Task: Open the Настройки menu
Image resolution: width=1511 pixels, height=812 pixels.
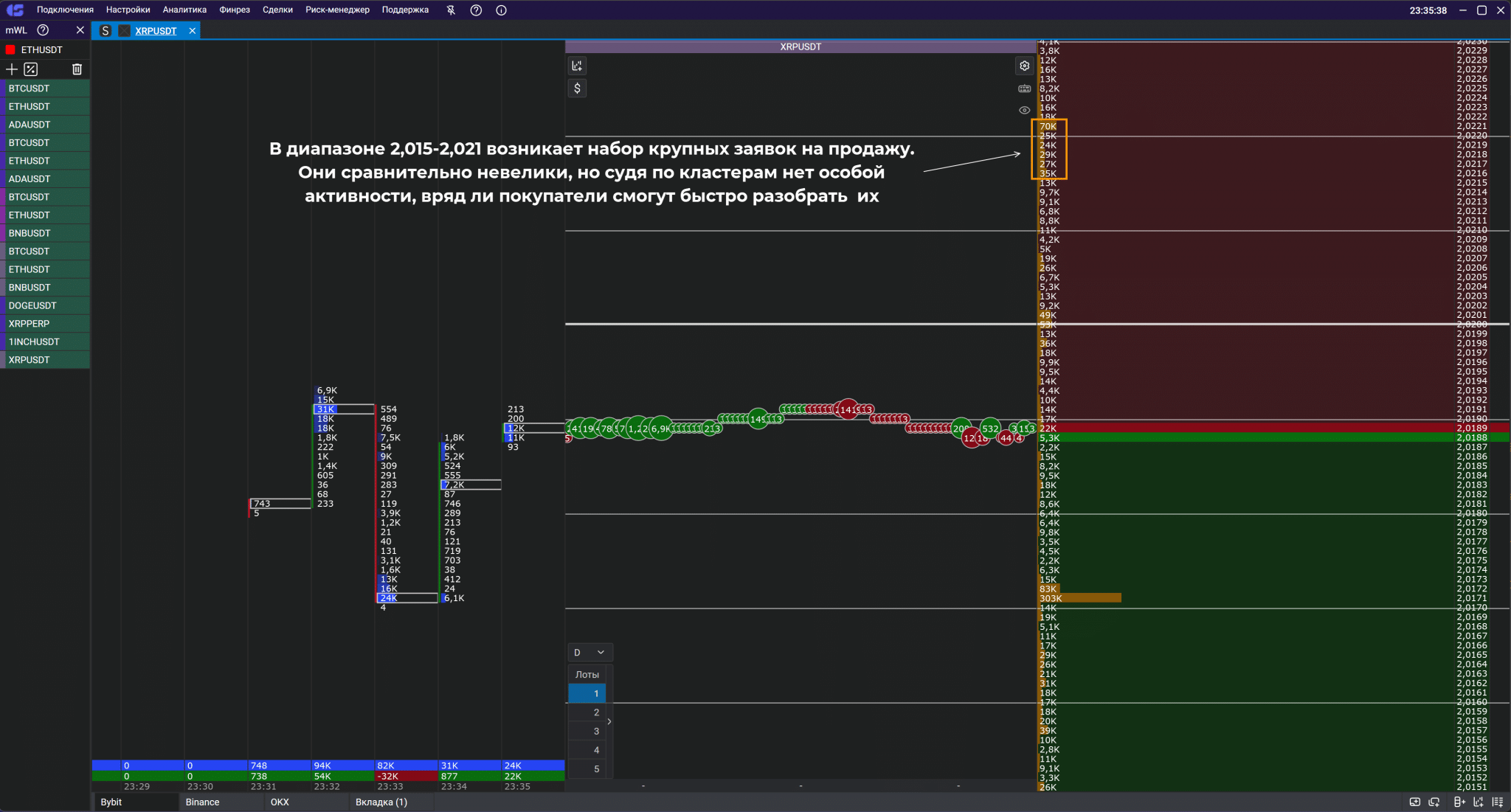Action: point(128,10)
